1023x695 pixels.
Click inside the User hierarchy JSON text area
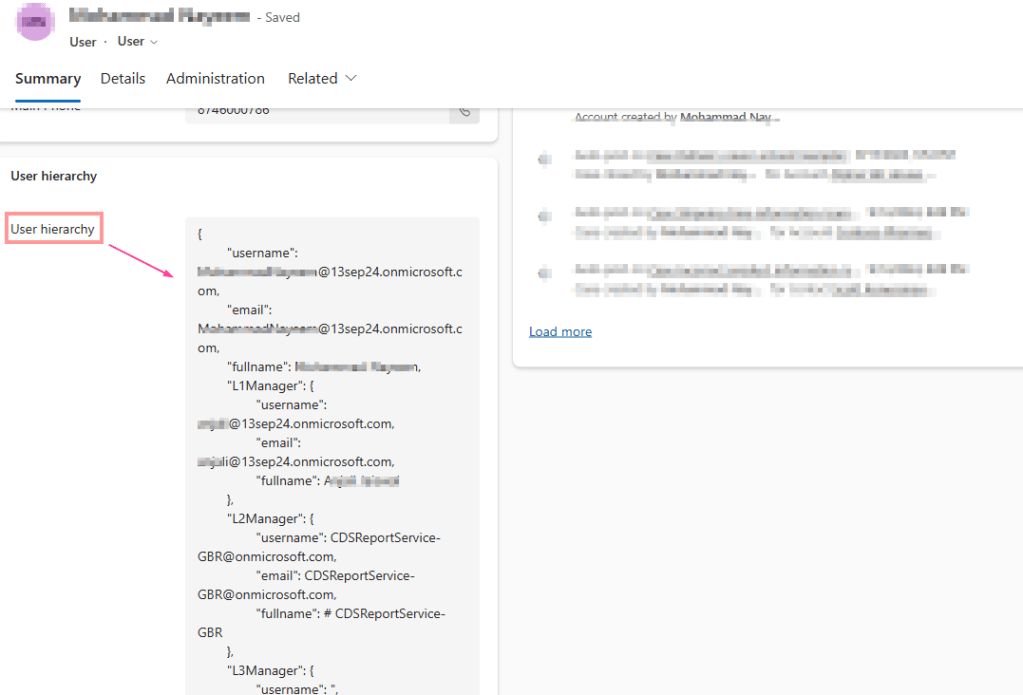(332, 450)
